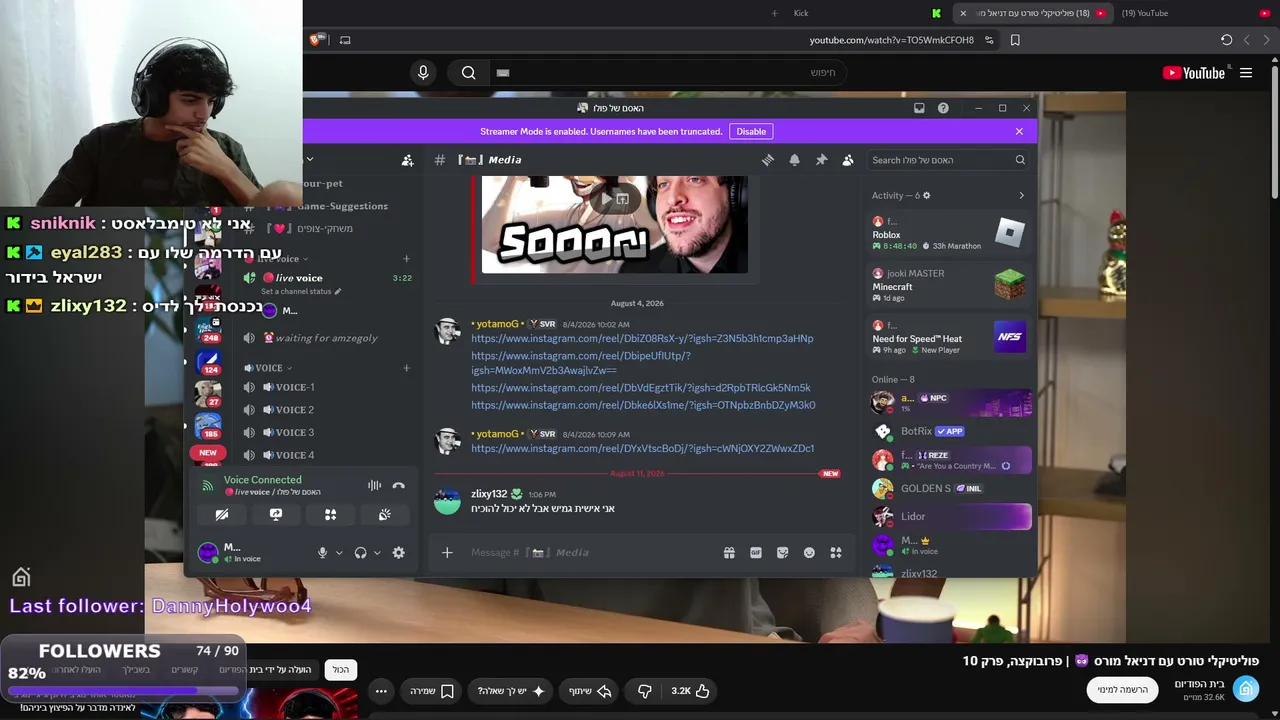Join the waiting for amzegoly channel
Image resolution: width=1280 pixels, height=720 pixels.
pos(326,338)
